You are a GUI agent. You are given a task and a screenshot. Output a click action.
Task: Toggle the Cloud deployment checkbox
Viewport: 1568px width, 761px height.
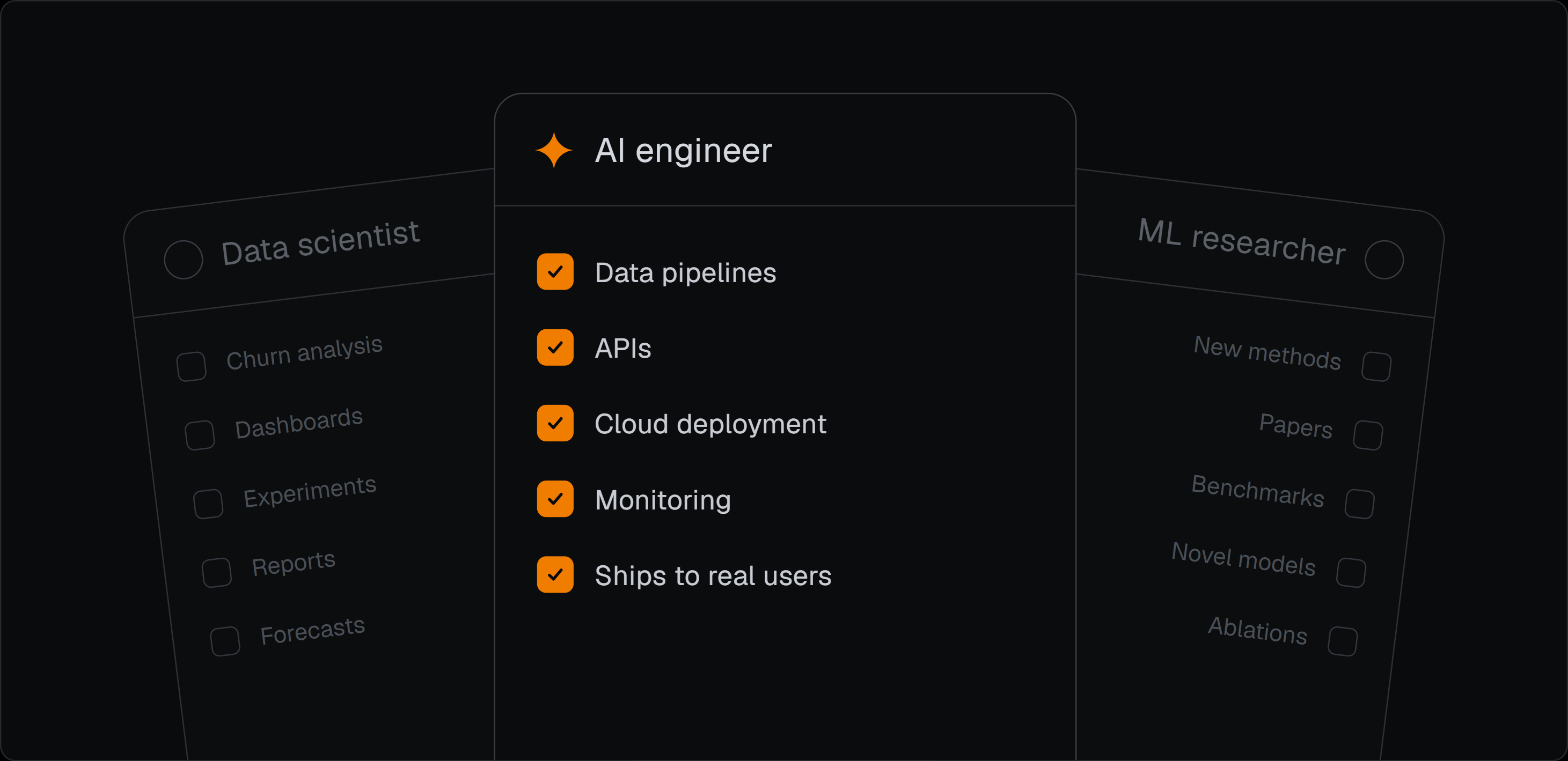pos(555,423)
